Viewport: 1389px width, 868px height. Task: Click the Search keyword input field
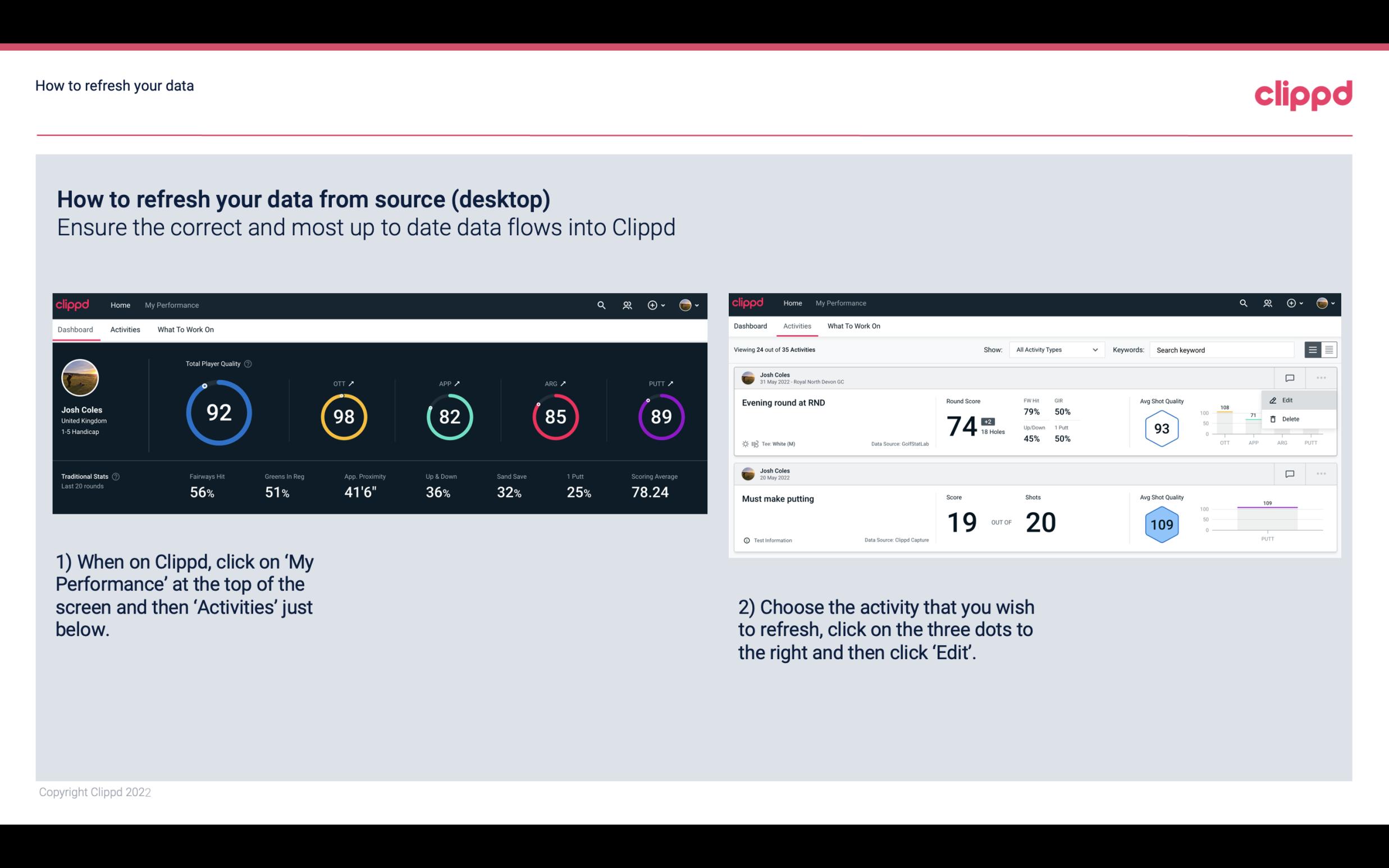pyautogui.click(x=1220, y=350)
